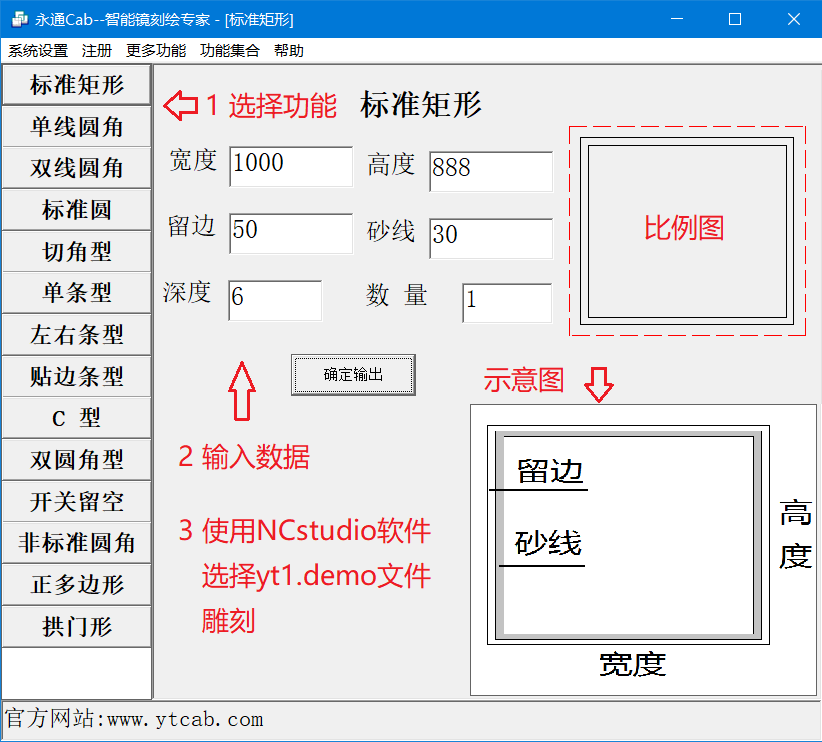822x742 pixels.
Task: Pick the 切角型 option
Action: click(76, 252)
